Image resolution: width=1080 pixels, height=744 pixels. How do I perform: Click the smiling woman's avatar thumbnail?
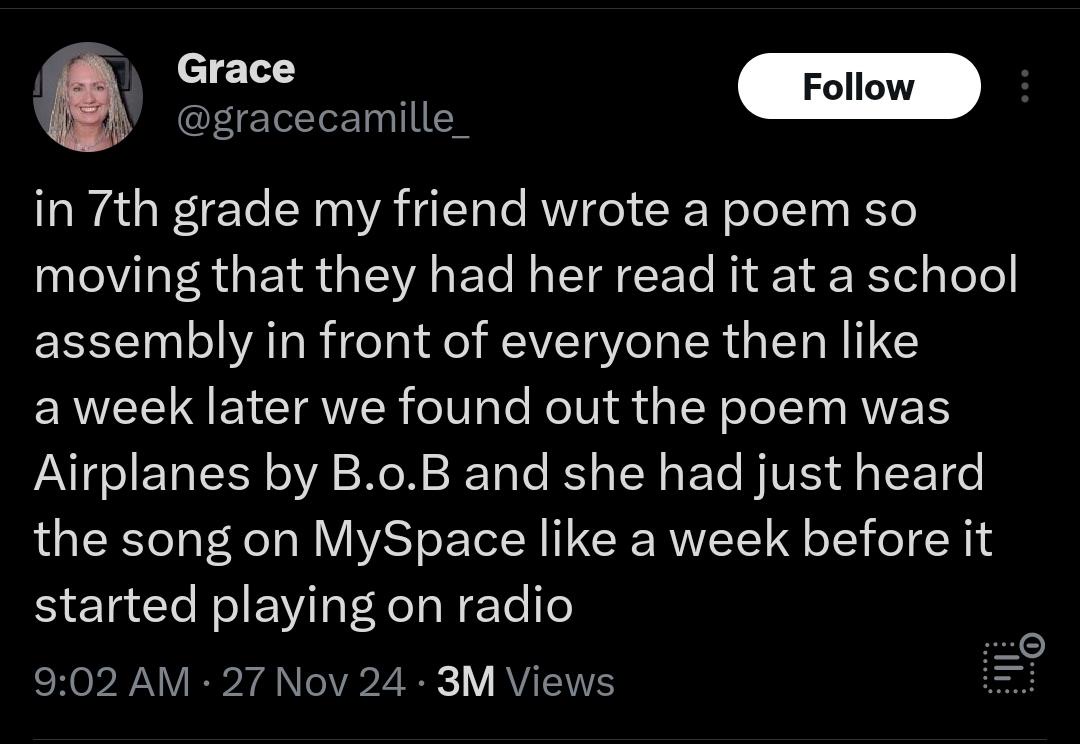tap(88, 96)
